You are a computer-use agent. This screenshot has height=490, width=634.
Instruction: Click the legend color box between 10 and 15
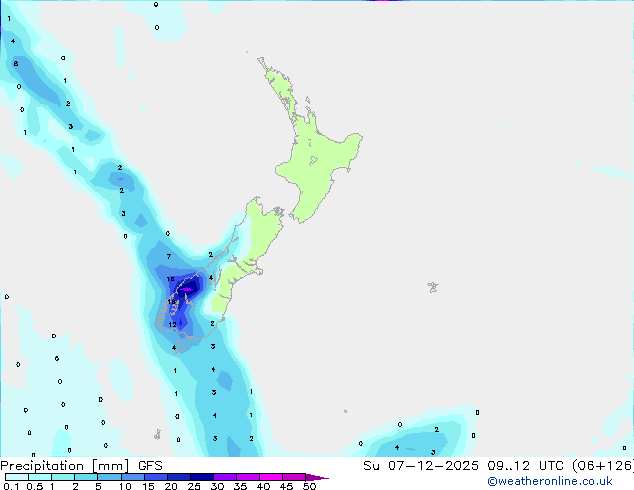point(132,477)
